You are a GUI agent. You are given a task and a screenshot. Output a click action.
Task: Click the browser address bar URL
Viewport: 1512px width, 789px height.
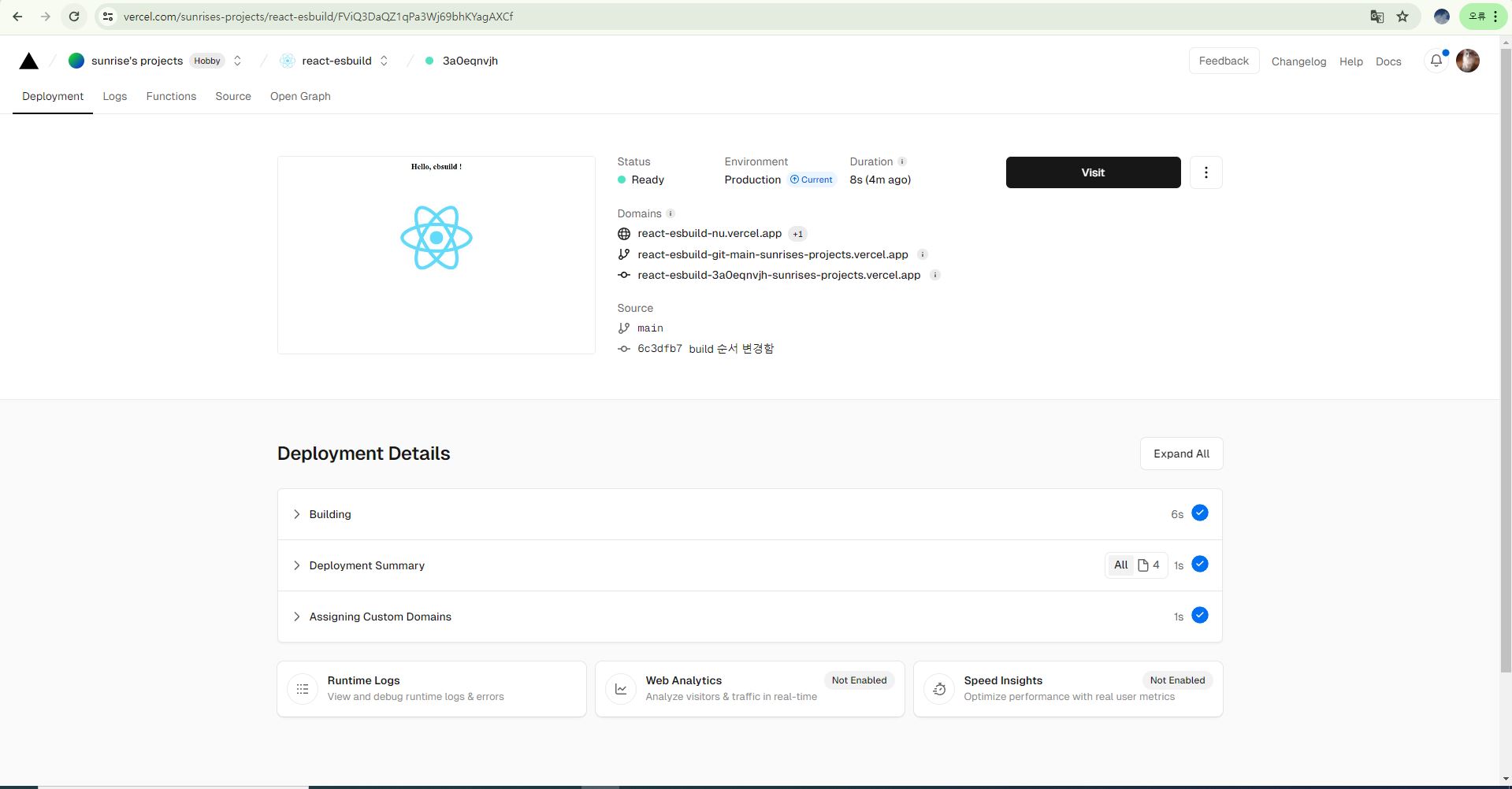pyautogui.click(x=318, y=17)
